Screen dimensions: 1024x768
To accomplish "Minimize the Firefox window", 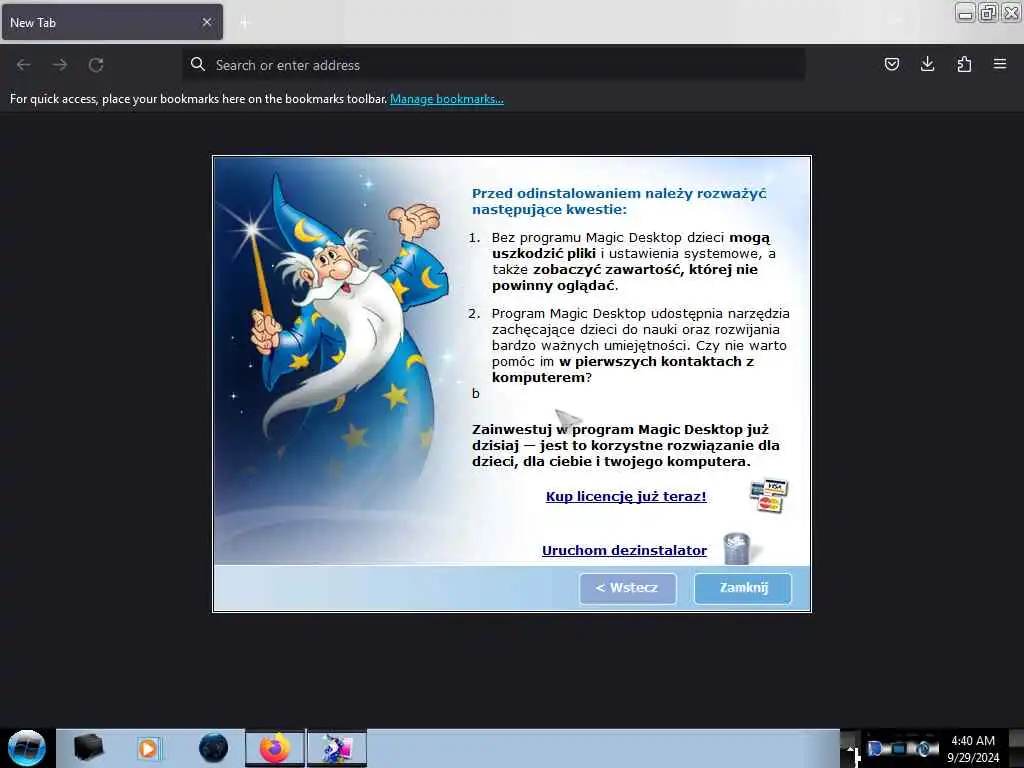I will click(x=965, y=12).
